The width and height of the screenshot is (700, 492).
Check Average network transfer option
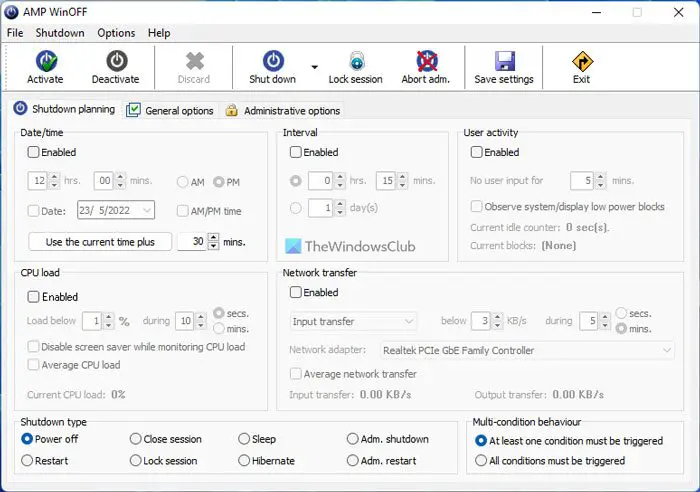[x=296, y=373]
